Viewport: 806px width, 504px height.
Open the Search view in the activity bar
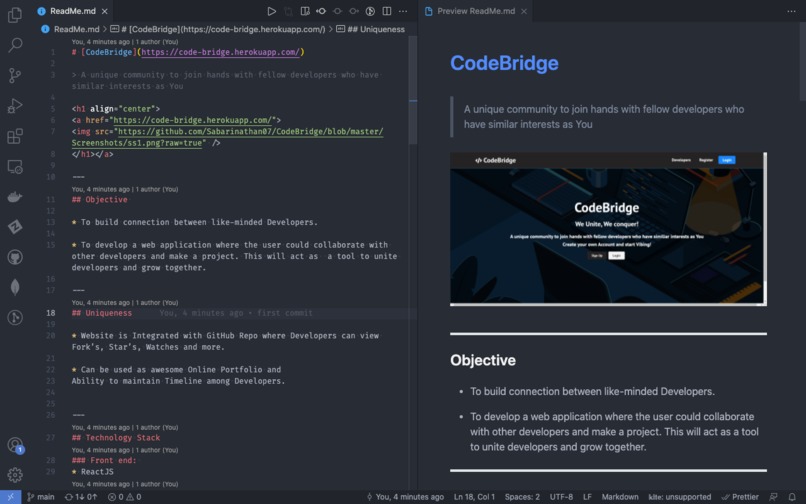[15, 45]
